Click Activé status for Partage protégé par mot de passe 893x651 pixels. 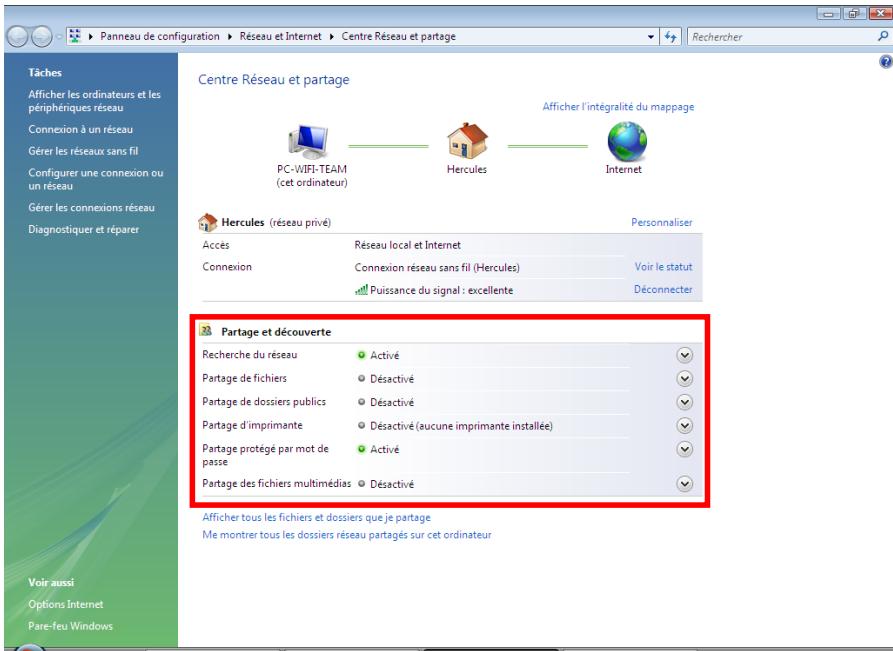point(384,449)
